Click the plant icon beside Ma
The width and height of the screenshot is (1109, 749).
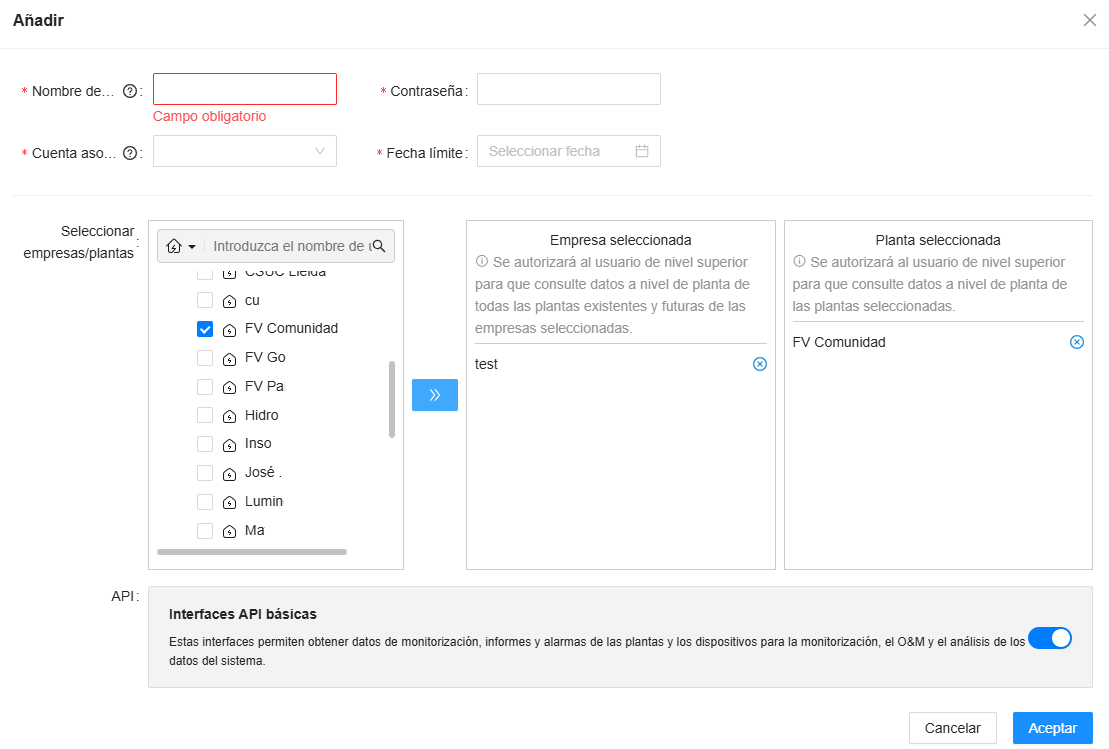pos(229,531)
